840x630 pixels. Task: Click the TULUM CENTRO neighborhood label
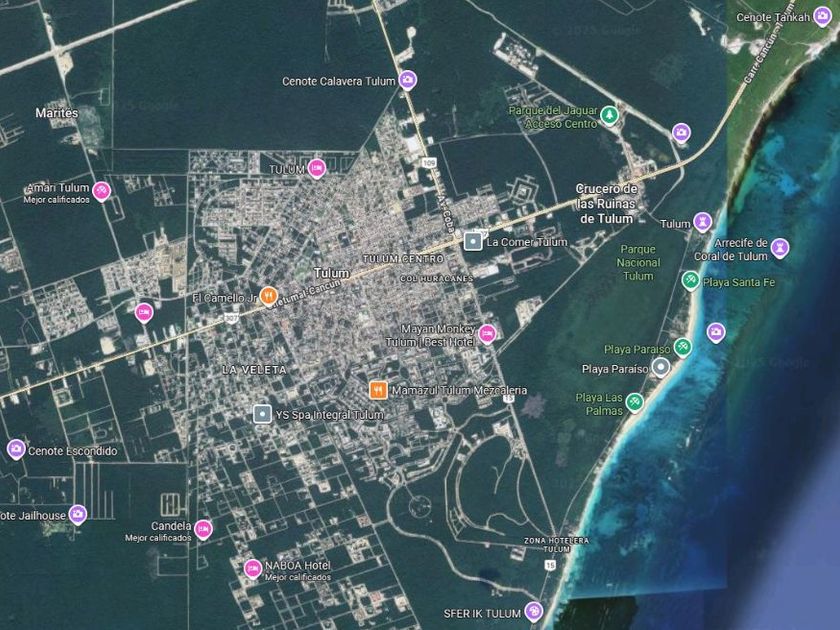coord(403,259)
